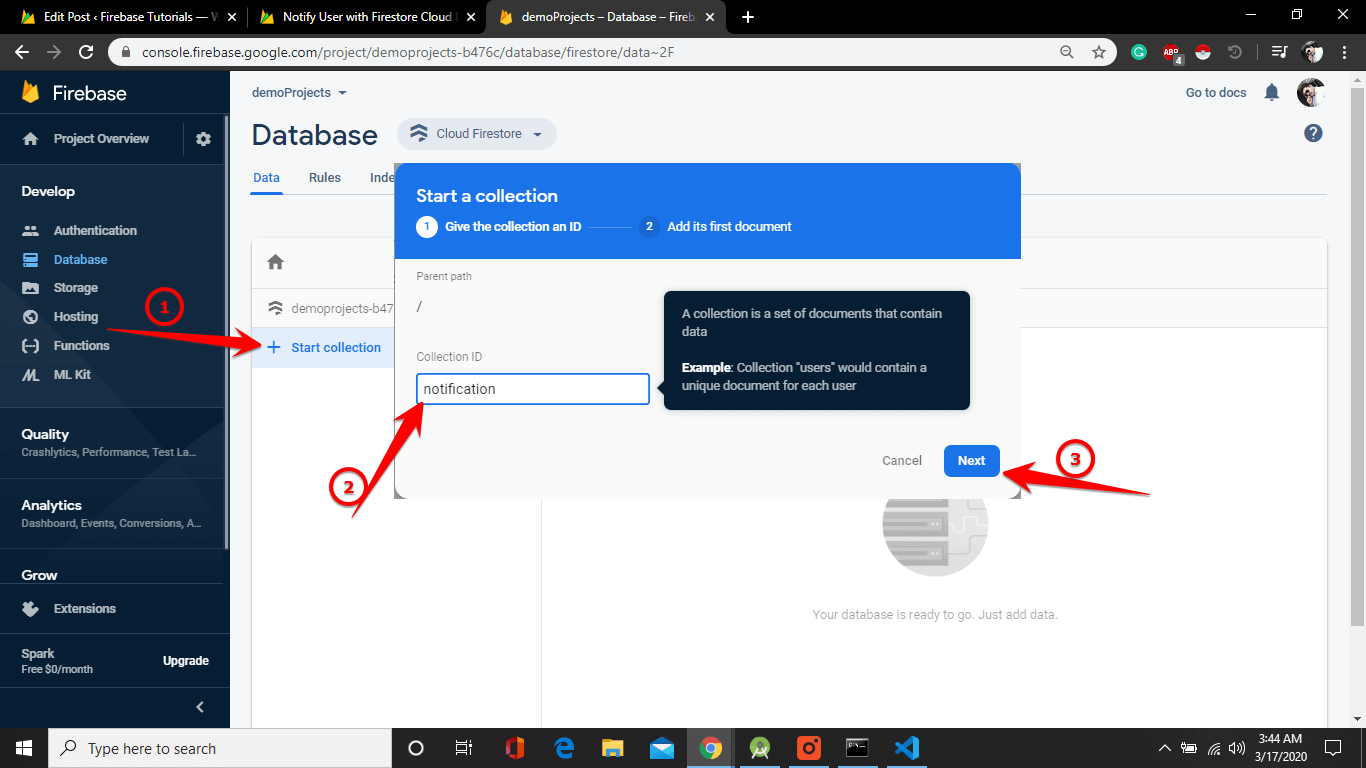Click the Firebase account avatar below toolbar
The image size is (1366, 768).
[1311, 93]
